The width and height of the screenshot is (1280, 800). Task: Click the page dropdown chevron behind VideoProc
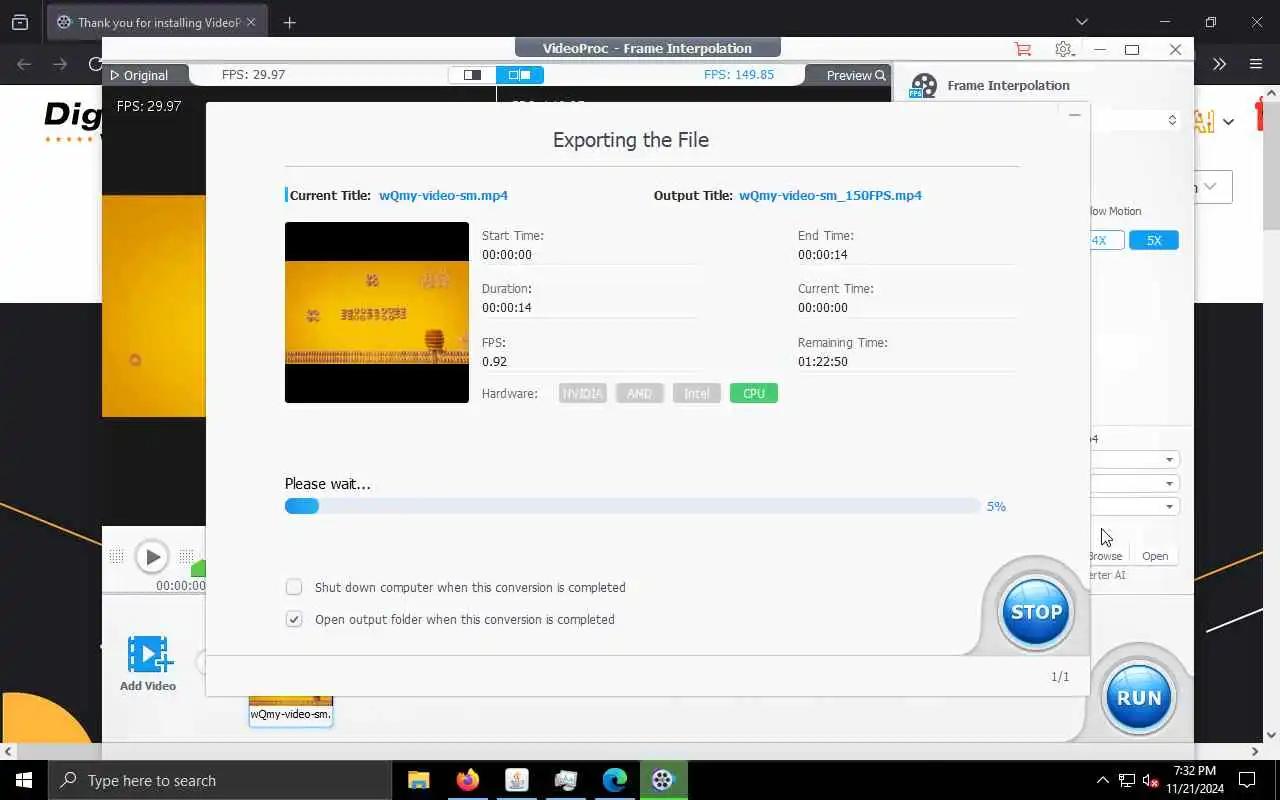tap(1228, 122)
